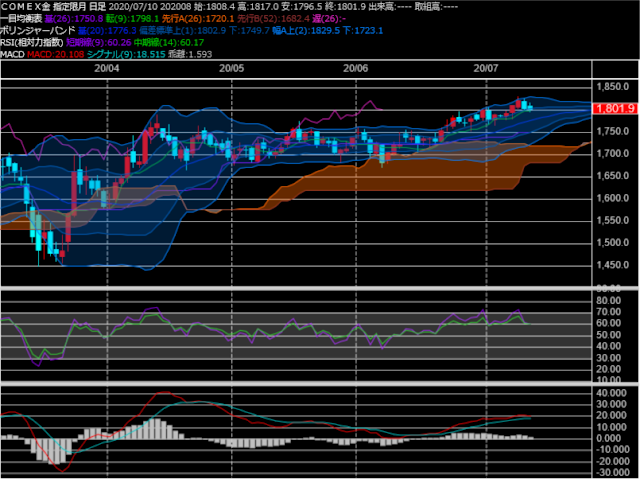Viewport: 640px width, 479px height.
Task: Click the 安:1796.5 low price
Action: (302, 7)
